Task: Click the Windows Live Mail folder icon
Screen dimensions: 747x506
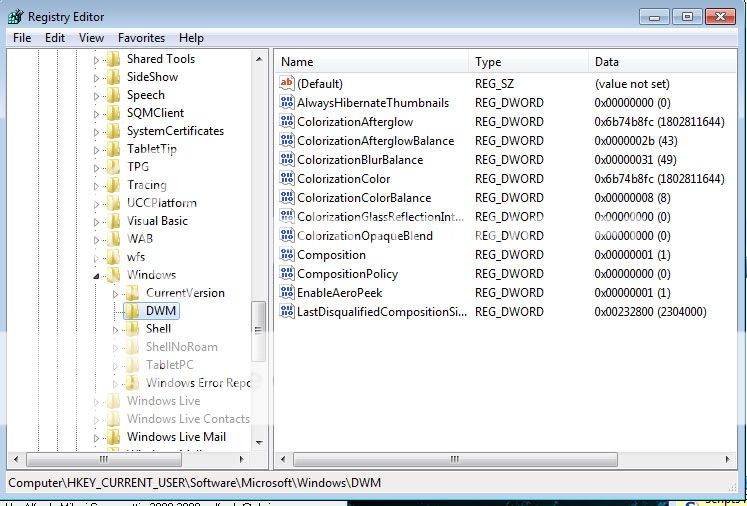Action: point(113,437)
